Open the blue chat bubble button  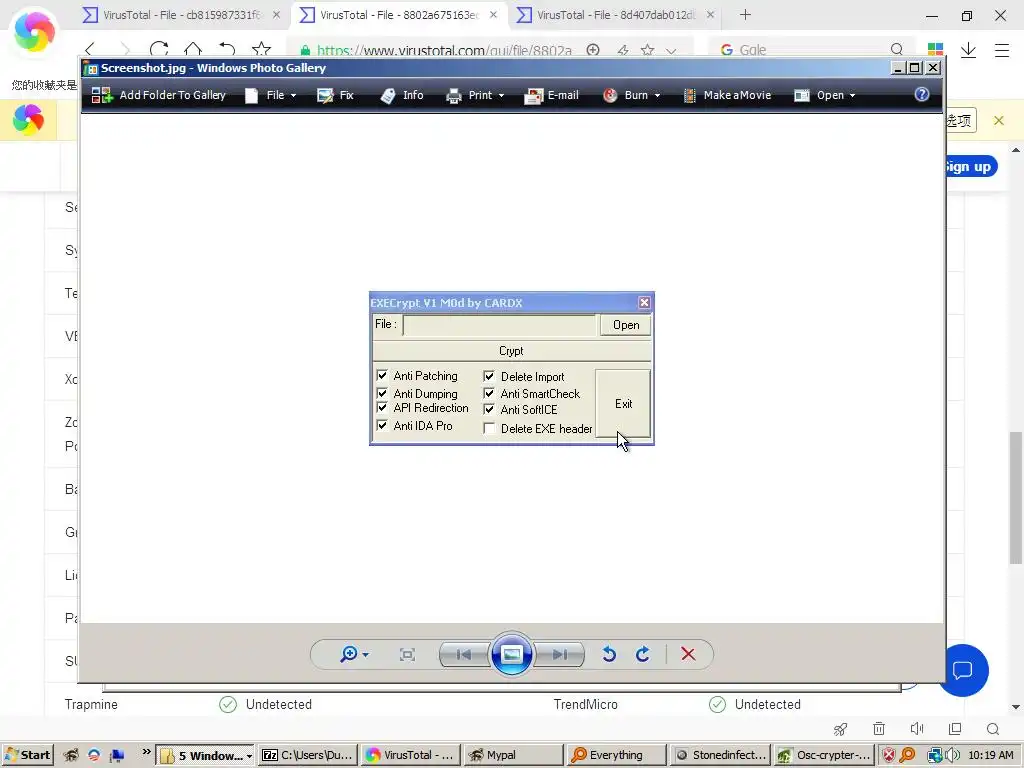coord(963,670)
